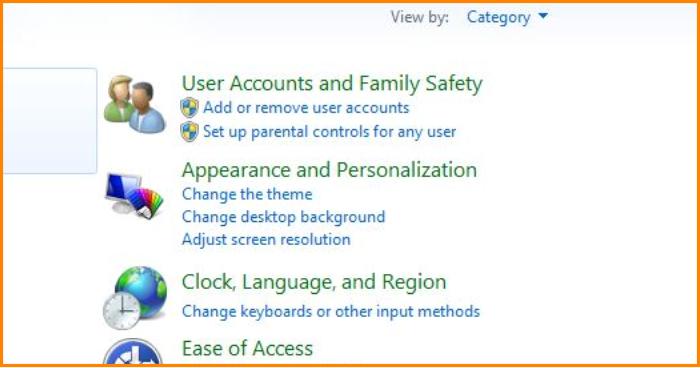Open Clock, Language, and Region category
The image size is (700, 368).
[x=314, y=282]
